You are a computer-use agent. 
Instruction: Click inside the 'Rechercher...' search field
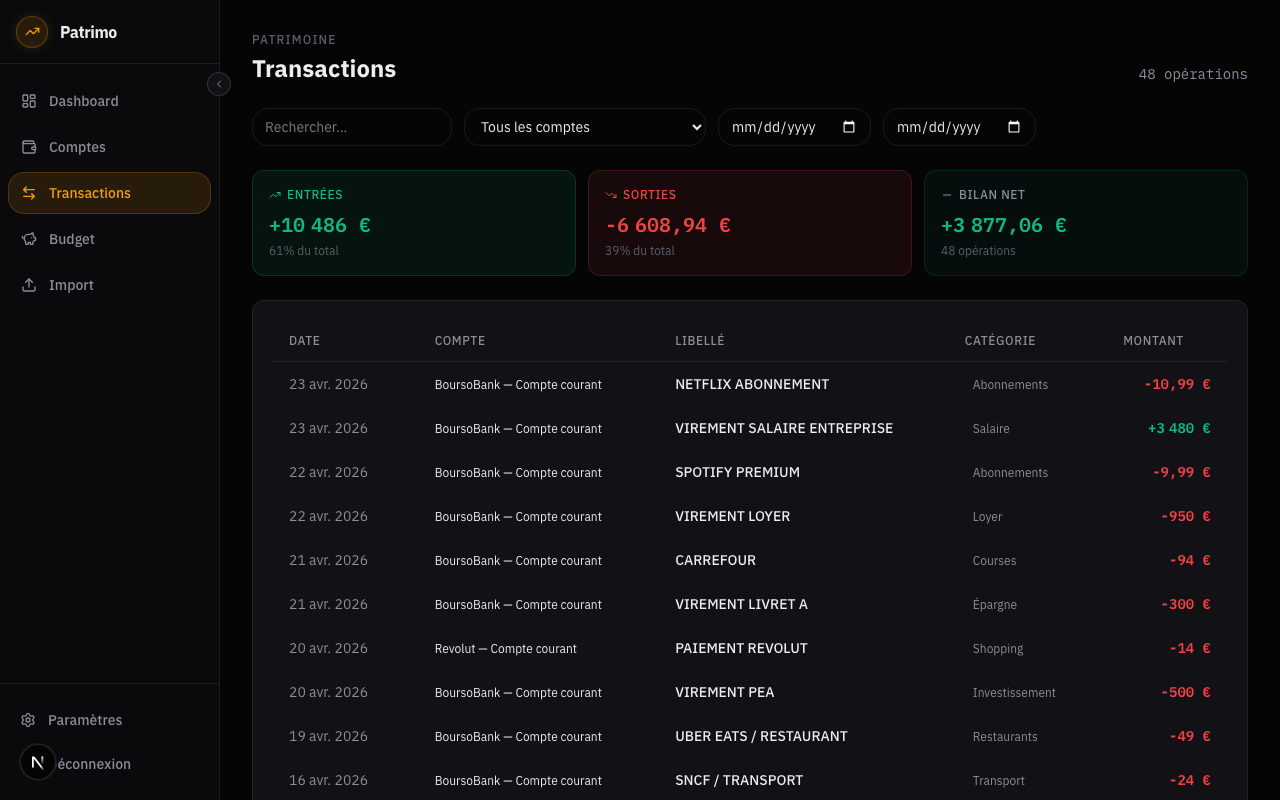pyautogui.click(x=352, y=127)
